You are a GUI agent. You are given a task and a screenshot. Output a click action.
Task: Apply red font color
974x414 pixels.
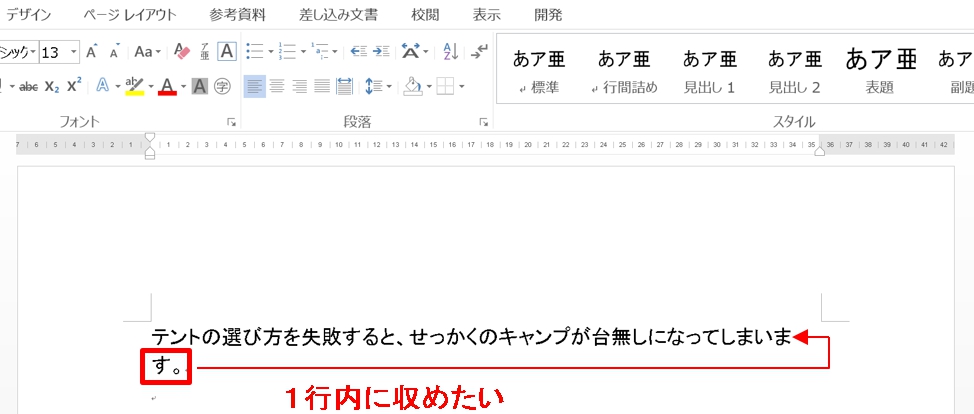[x=168, y=86]
